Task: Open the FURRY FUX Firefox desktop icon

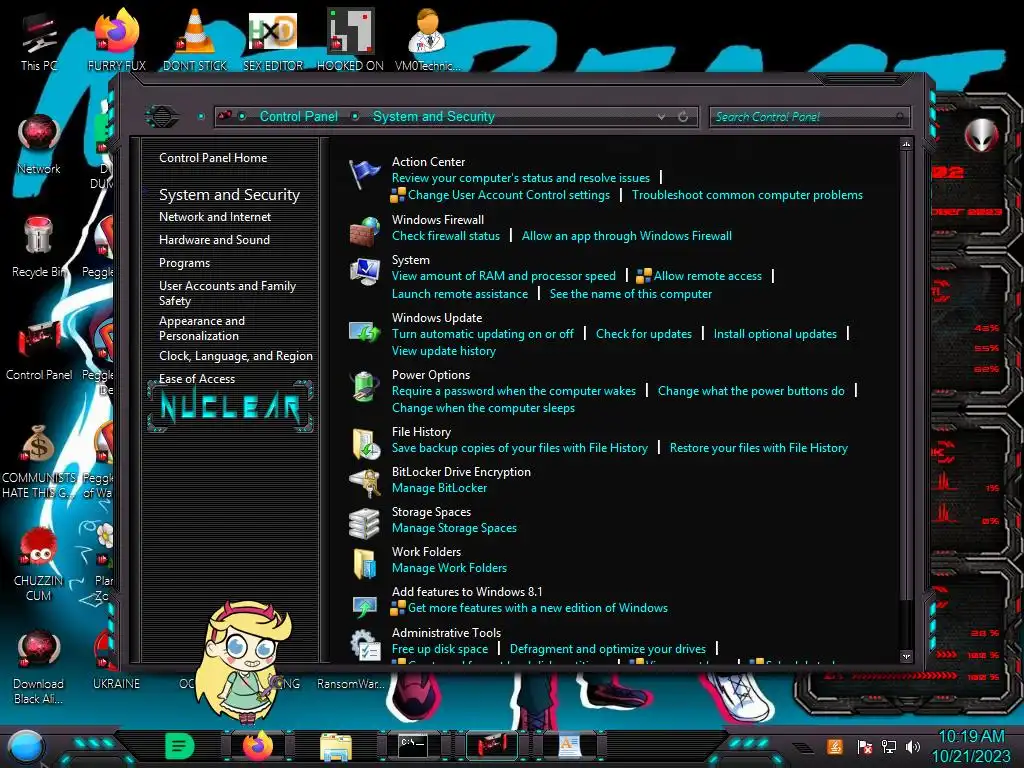Action: [x=117, y=31]
